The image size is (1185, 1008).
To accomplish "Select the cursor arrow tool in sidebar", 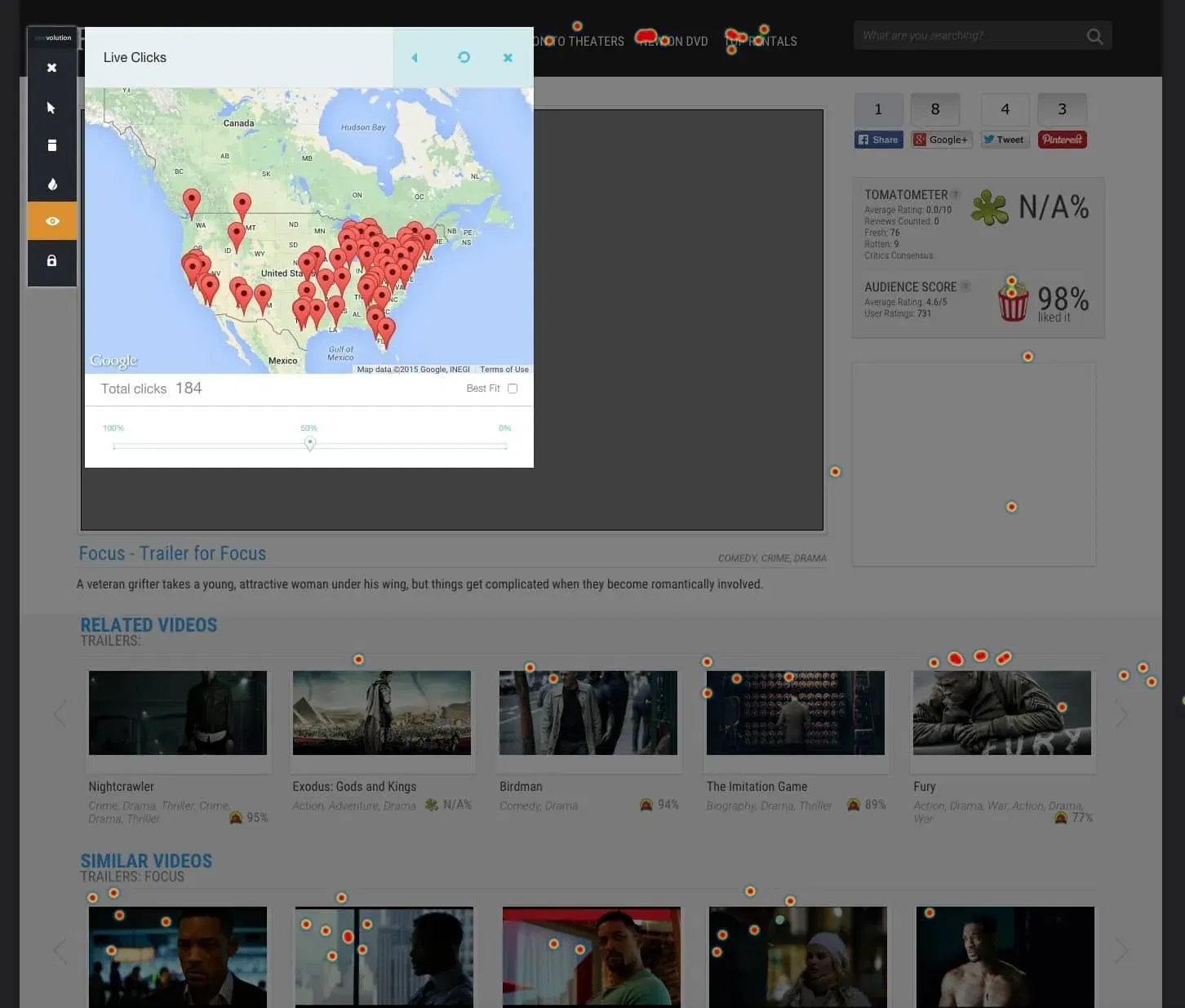I will click(51, 108).
